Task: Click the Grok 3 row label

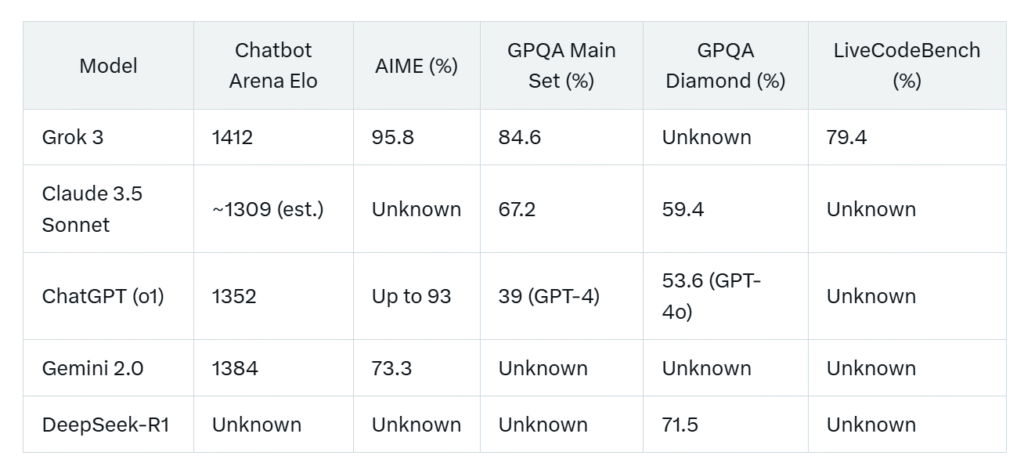Action: [x=72, y=137]
